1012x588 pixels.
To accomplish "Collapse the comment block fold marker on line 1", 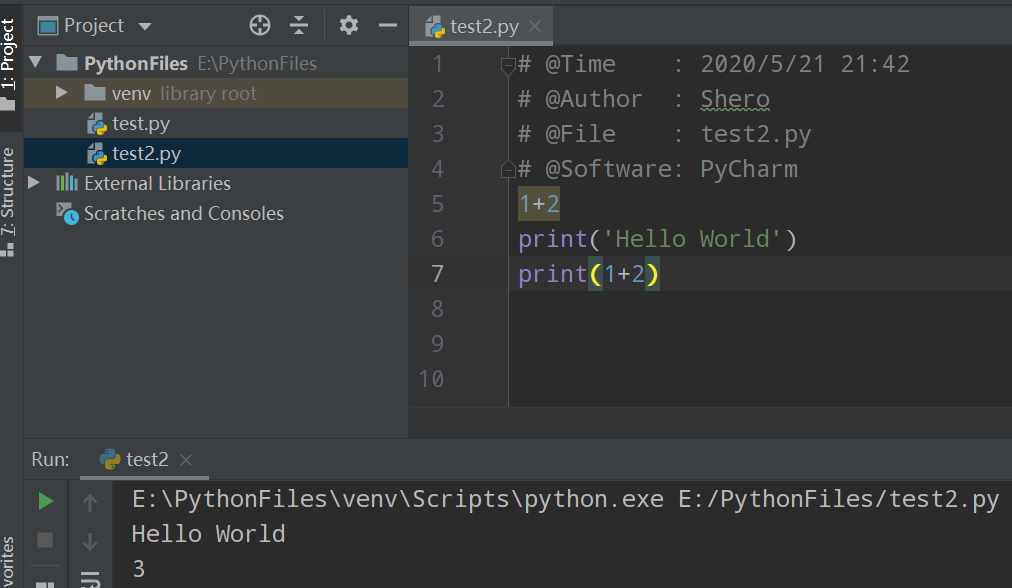I will (507, 65).
